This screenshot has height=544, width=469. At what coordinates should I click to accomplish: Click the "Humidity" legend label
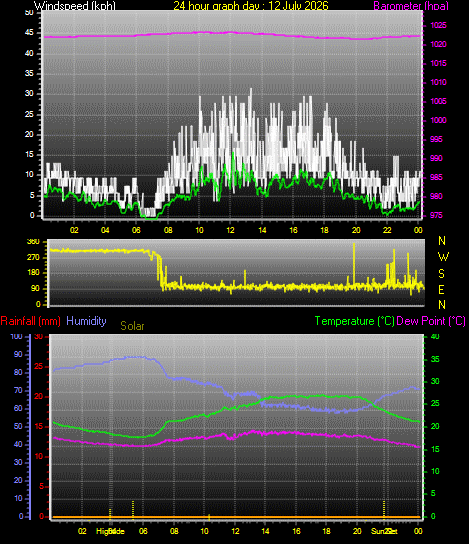pos(86,321)
